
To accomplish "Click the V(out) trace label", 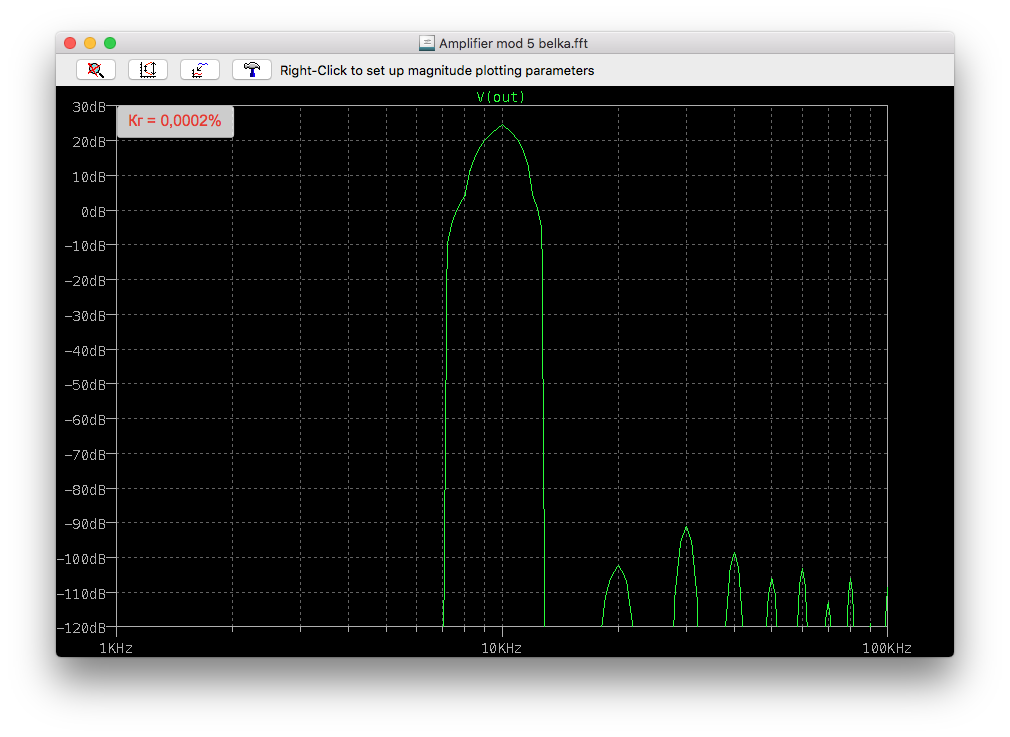I will click(x=500, y=97).
